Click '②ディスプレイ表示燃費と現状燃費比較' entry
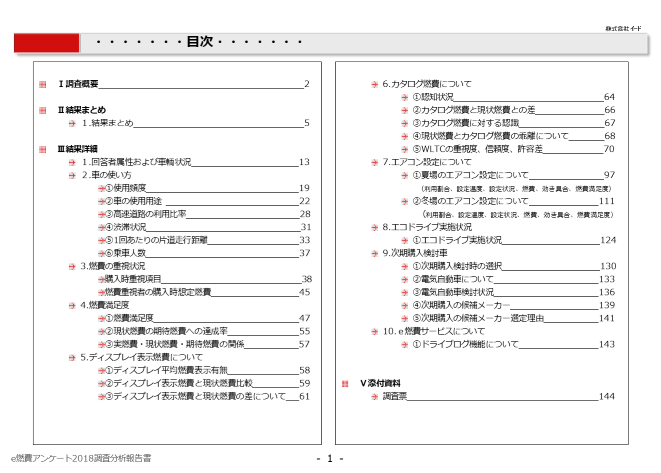661x473 pixels. 178,384
